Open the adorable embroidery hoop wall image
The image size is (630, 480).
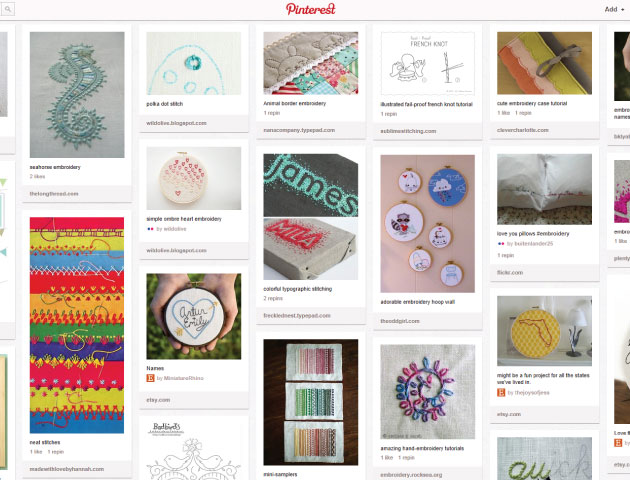(x=428, y=223)
